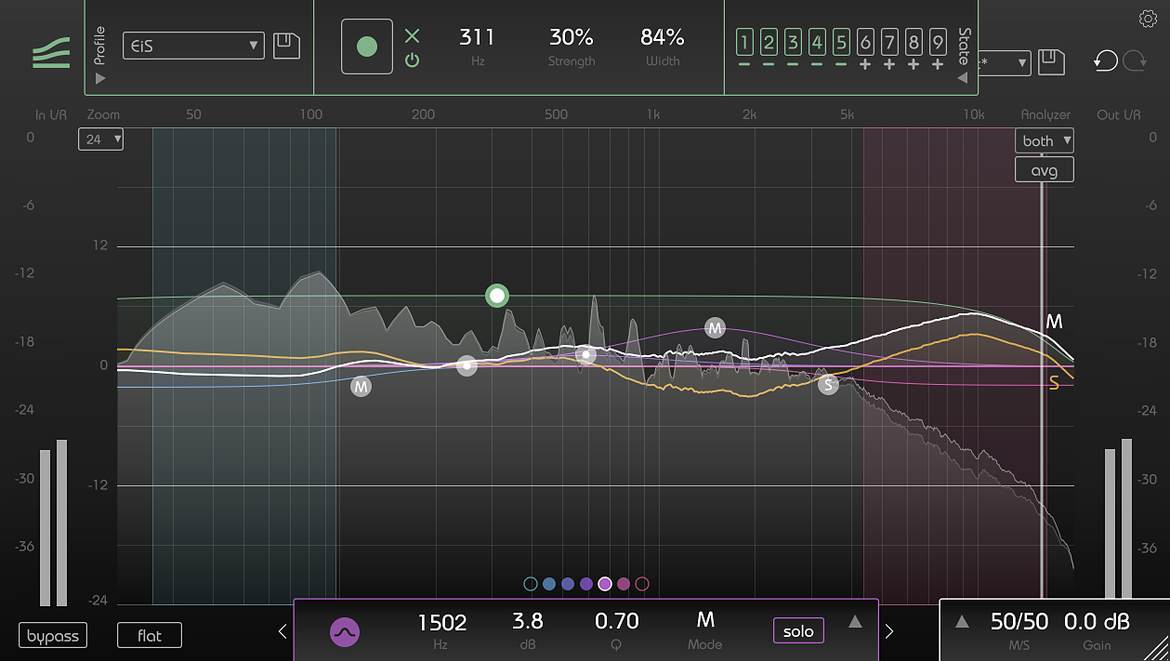The image size is (1170, 661).
Task: Save preset using disk icon beside undo
Action: [1051, 62]
